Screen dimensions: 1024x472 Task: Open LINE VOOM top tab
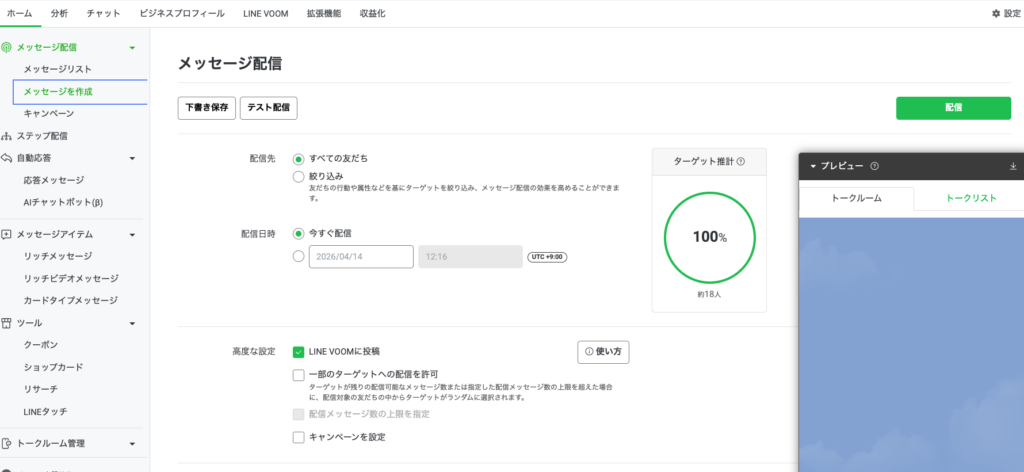[265, 13]
